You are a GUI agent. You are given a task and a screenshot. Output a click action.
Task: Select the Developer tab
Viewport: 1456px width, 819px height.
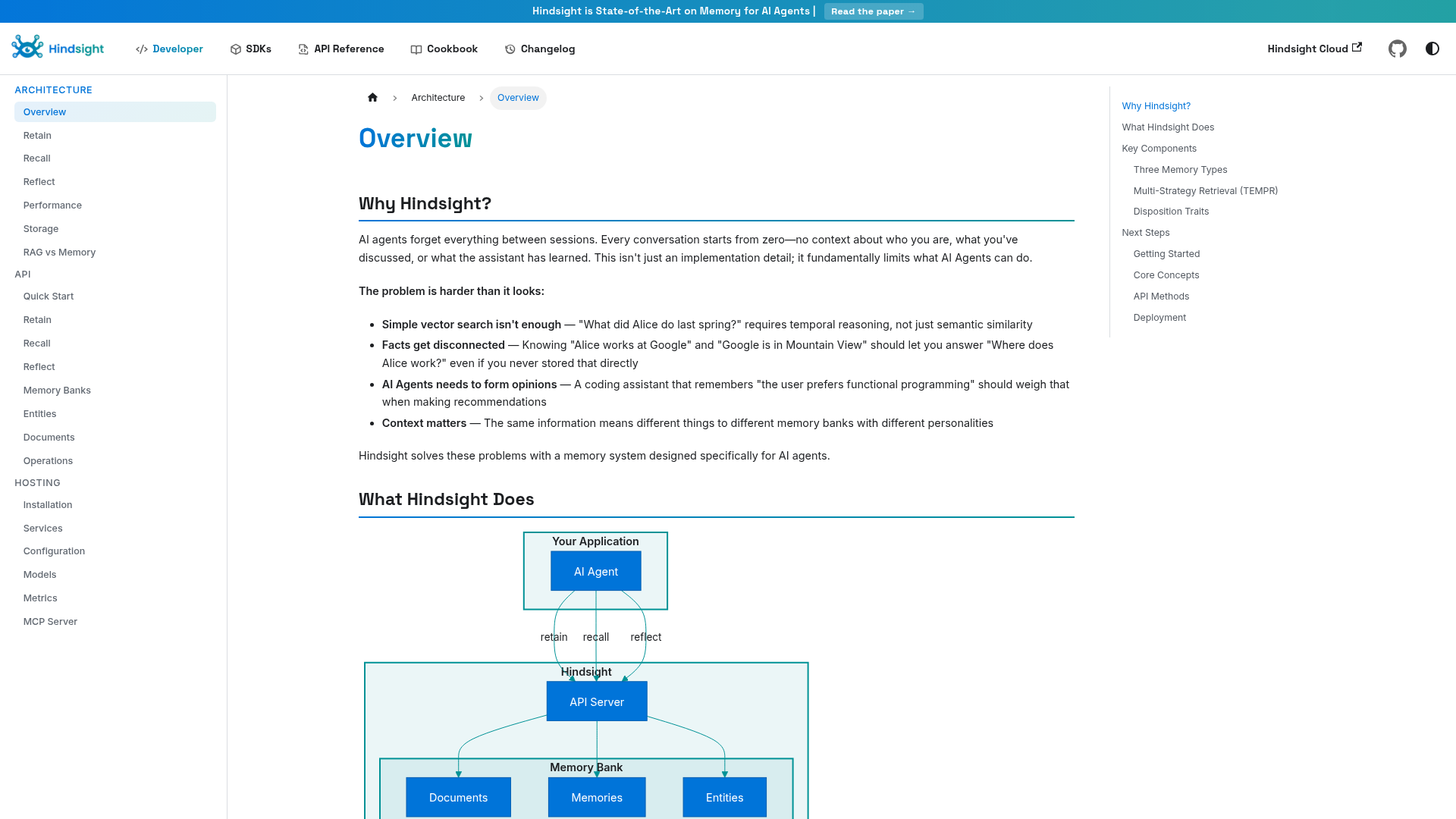tap(169, 49)
